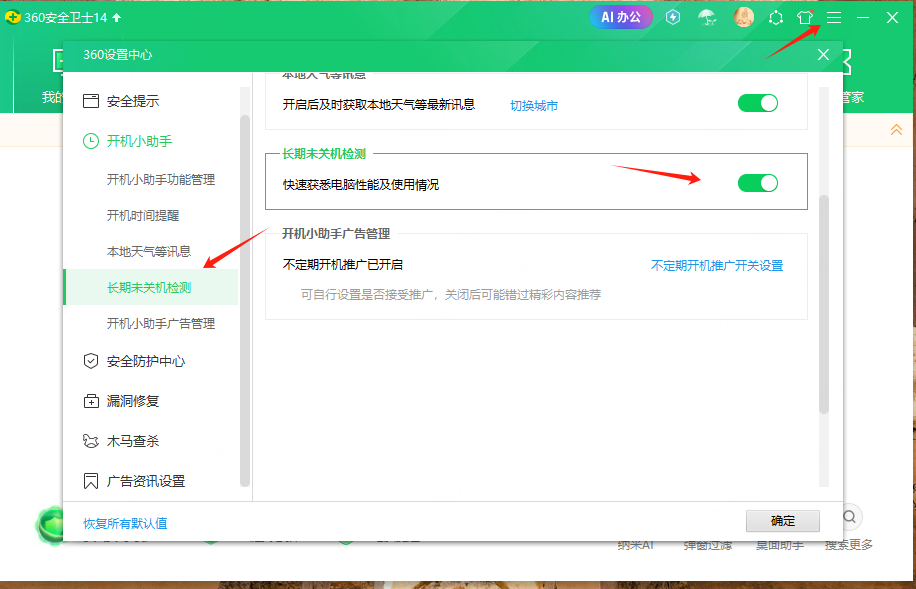The height and width of the screenshot is (589, 916).
Task: Expand the 安全防护中心 settings category
Action: click(145, 361)
